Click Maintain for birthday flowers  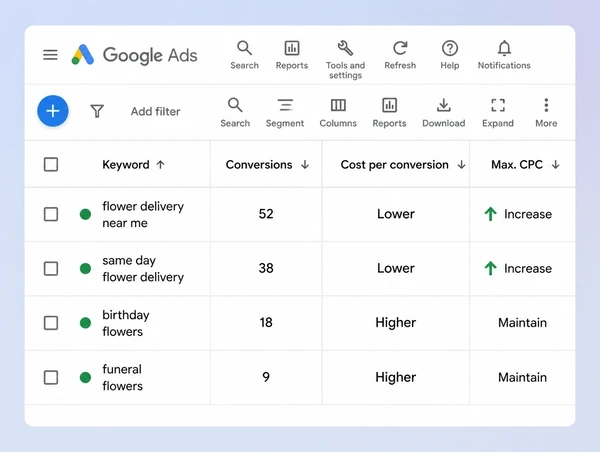(x=522, y=323)
